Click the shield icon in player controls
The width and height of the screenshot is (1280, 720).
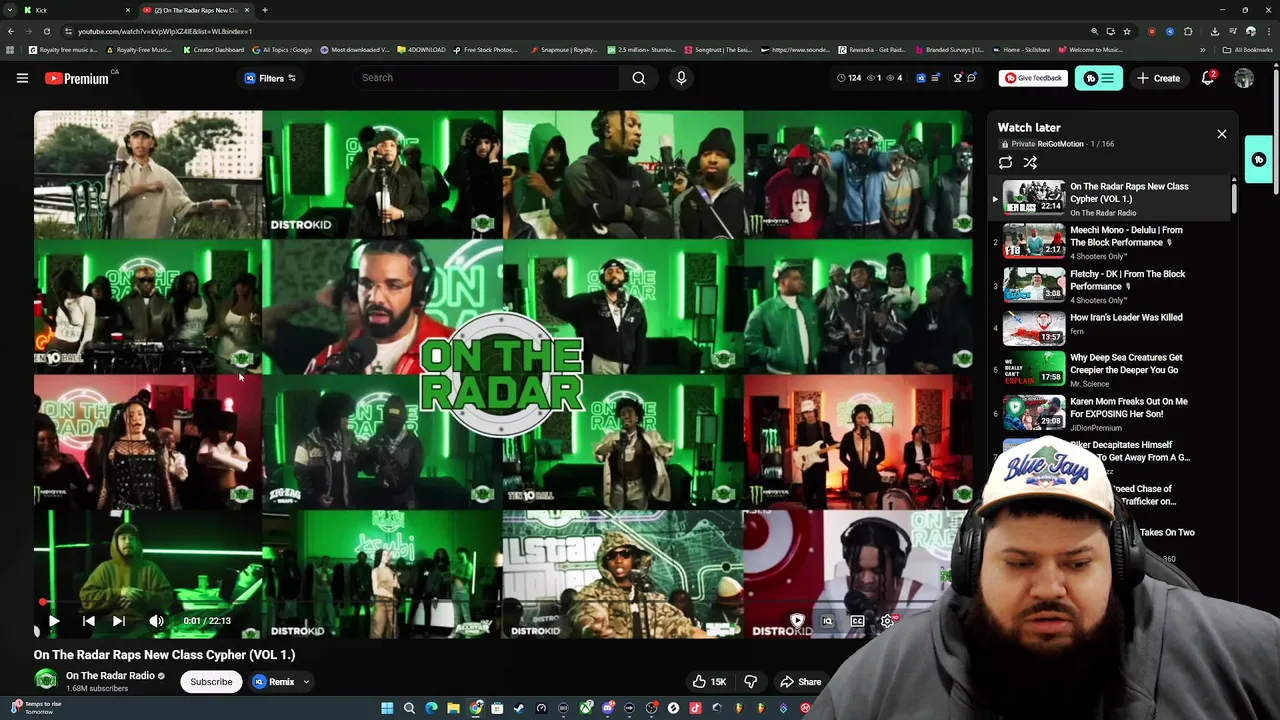pos(797,621)
